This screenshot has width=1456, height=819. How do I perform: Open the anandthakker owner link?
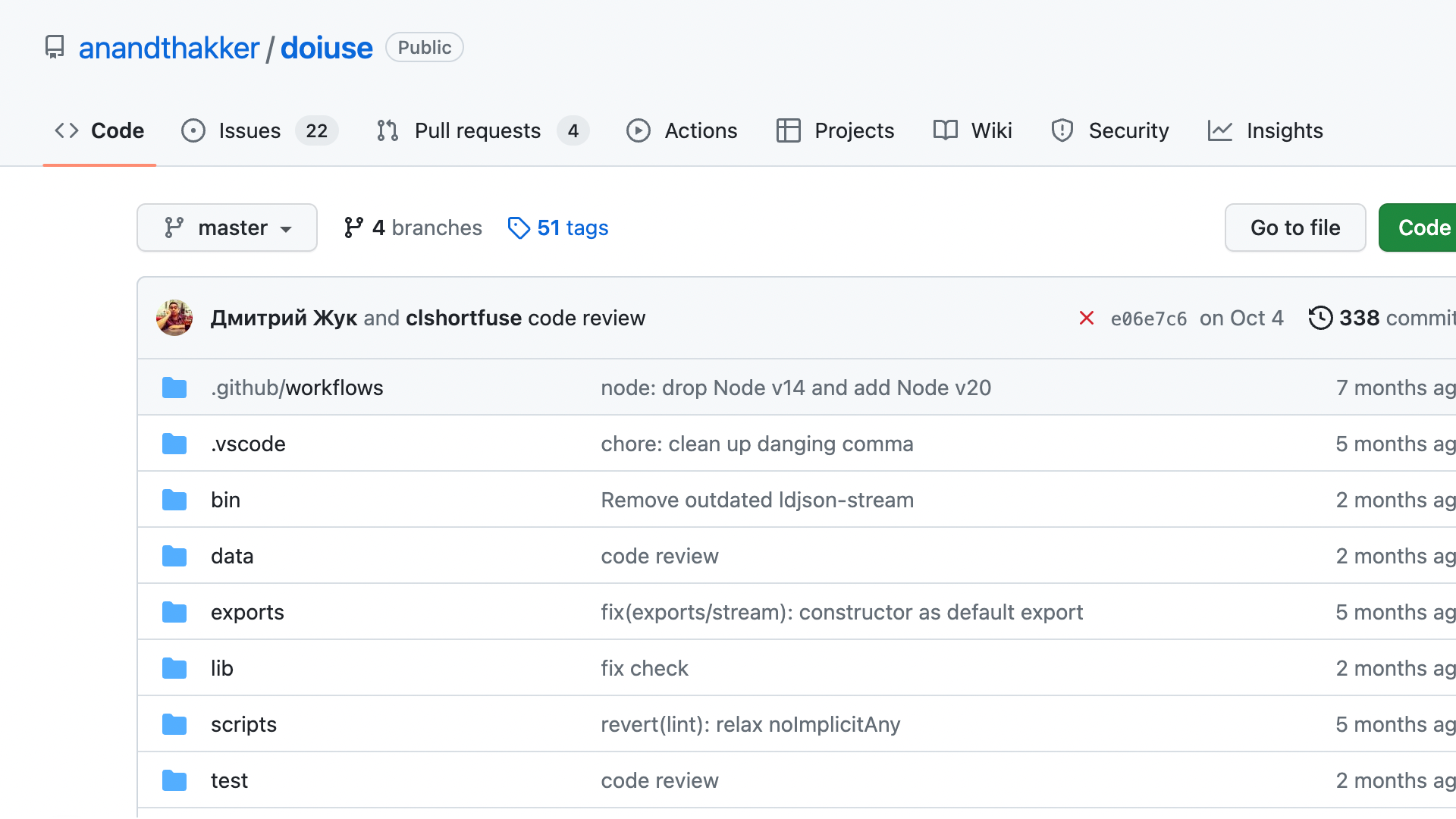[169, 48]
